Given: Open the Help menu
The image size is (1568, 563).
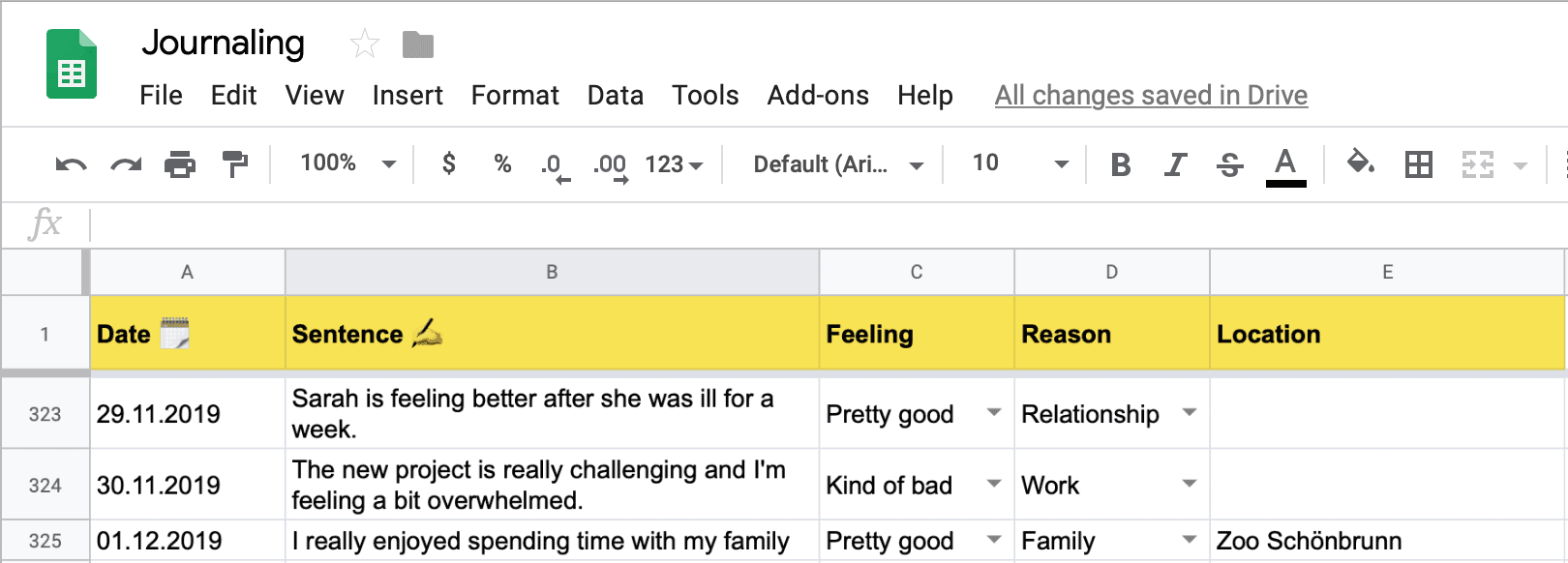Looking at the screenshot, I should (925, 95).
